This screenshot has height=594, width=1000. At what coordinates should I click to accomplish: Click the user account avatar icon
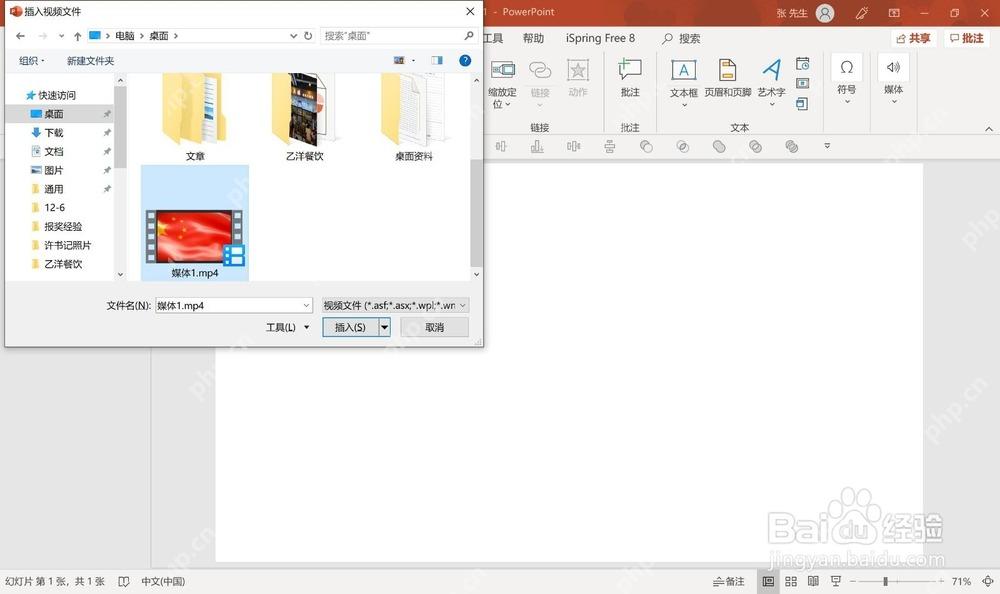[825, 13]
